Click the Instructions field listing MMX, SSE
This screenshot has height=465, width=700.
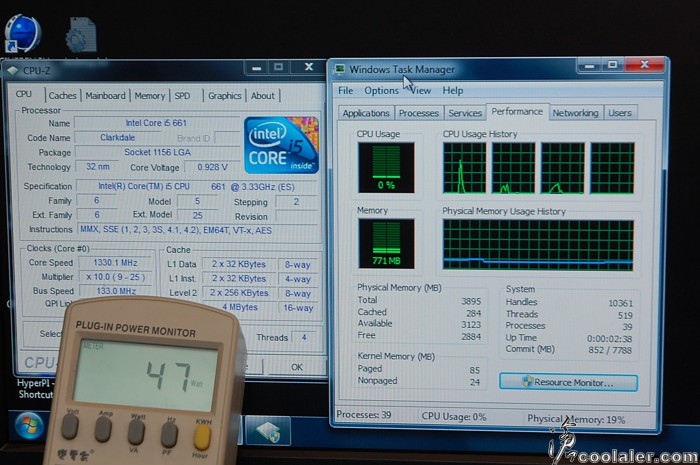pyautogui.click(x=197, y=230)
